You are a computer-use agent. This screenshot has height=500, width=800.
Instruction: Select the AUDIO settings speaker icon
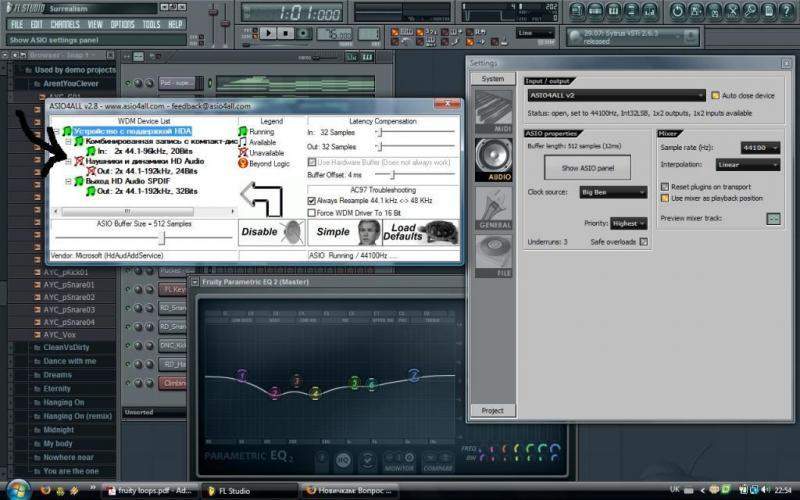coord(492,159)
